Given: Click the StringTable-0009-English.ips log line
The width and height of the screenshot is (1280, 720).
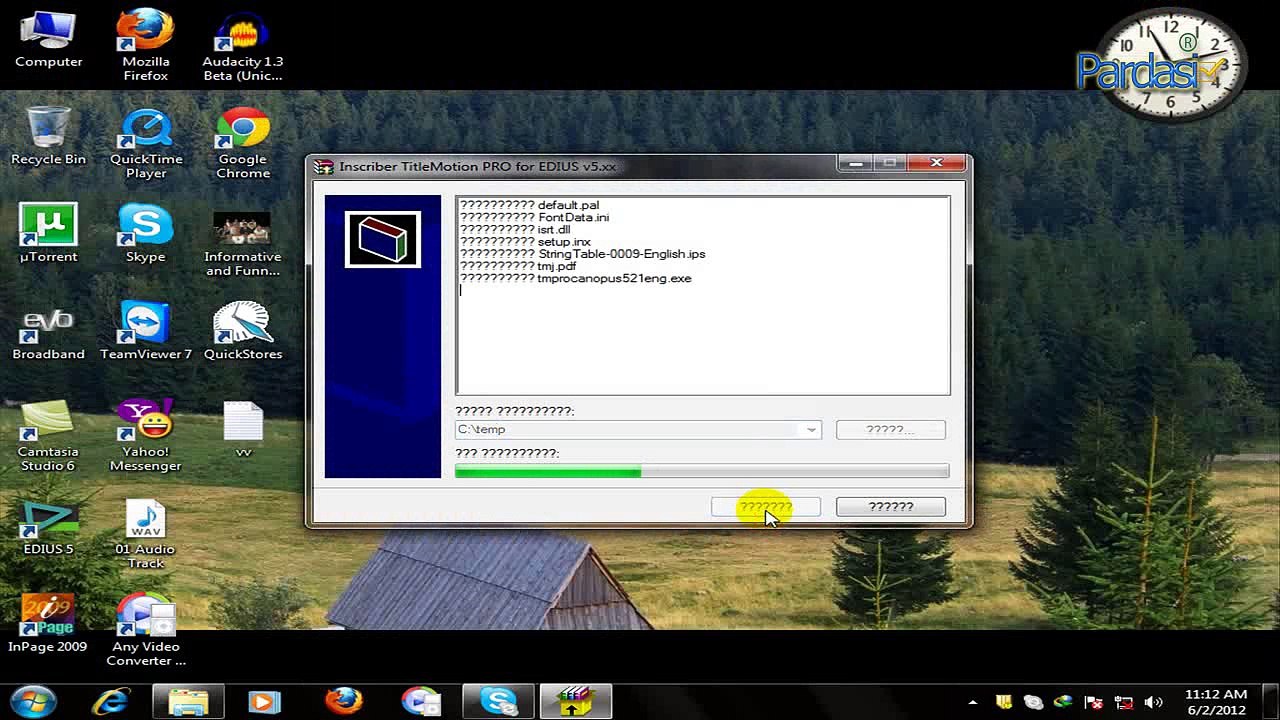Looking at the screenshot, I should [582, 254].
